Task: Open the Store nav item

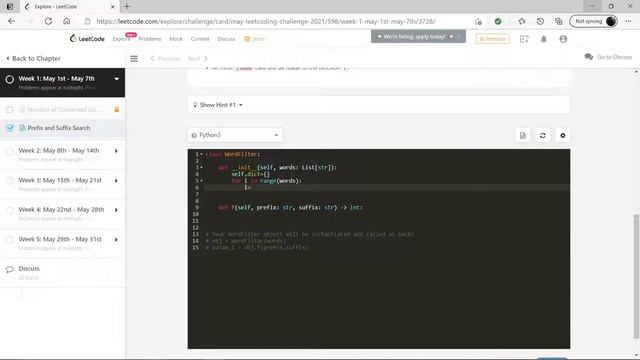Action: (x=255, y=39)
